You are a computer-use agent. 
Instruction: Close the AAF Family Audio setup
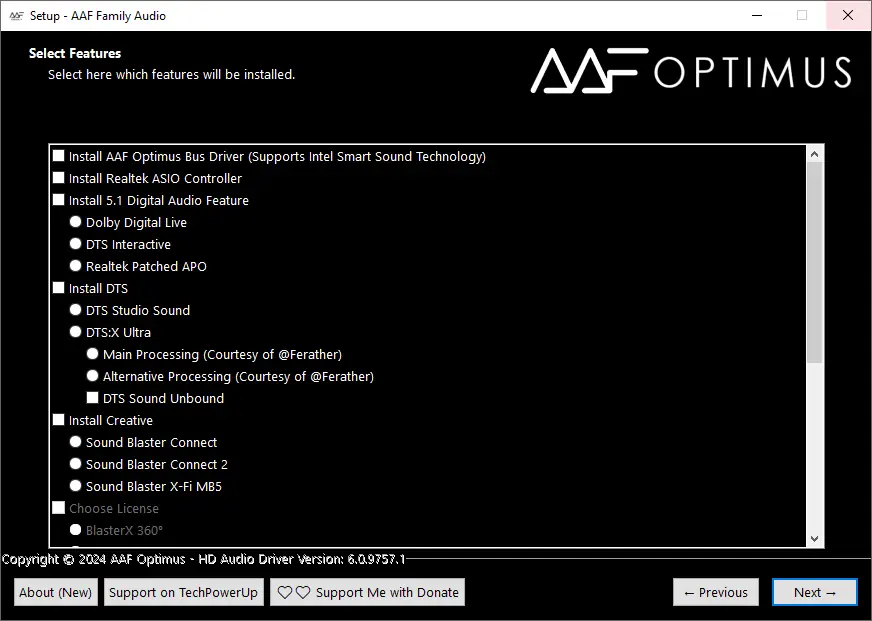[848, 16]
